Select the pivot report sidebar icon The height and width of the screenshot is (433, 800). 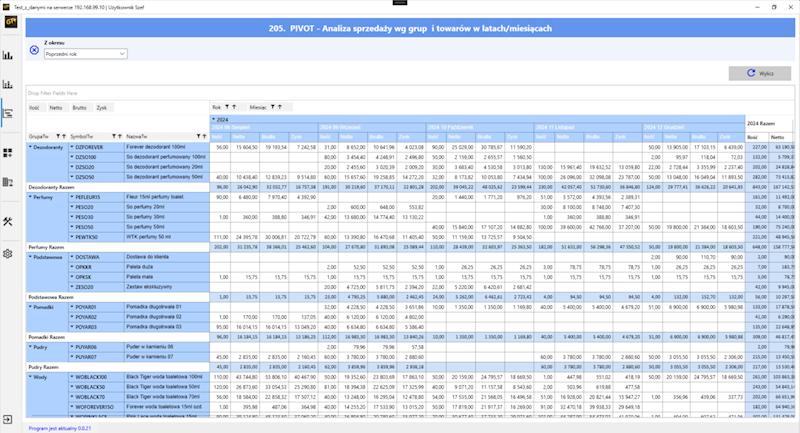pos(8,113)
